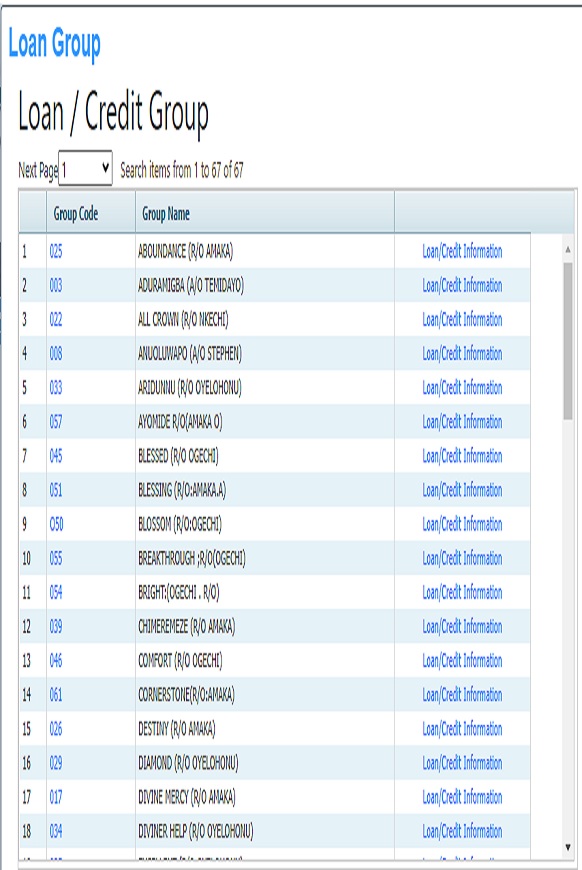
Task: Click group code 039 for CHIMEREMEZE
Action: [x=56, y=626]
